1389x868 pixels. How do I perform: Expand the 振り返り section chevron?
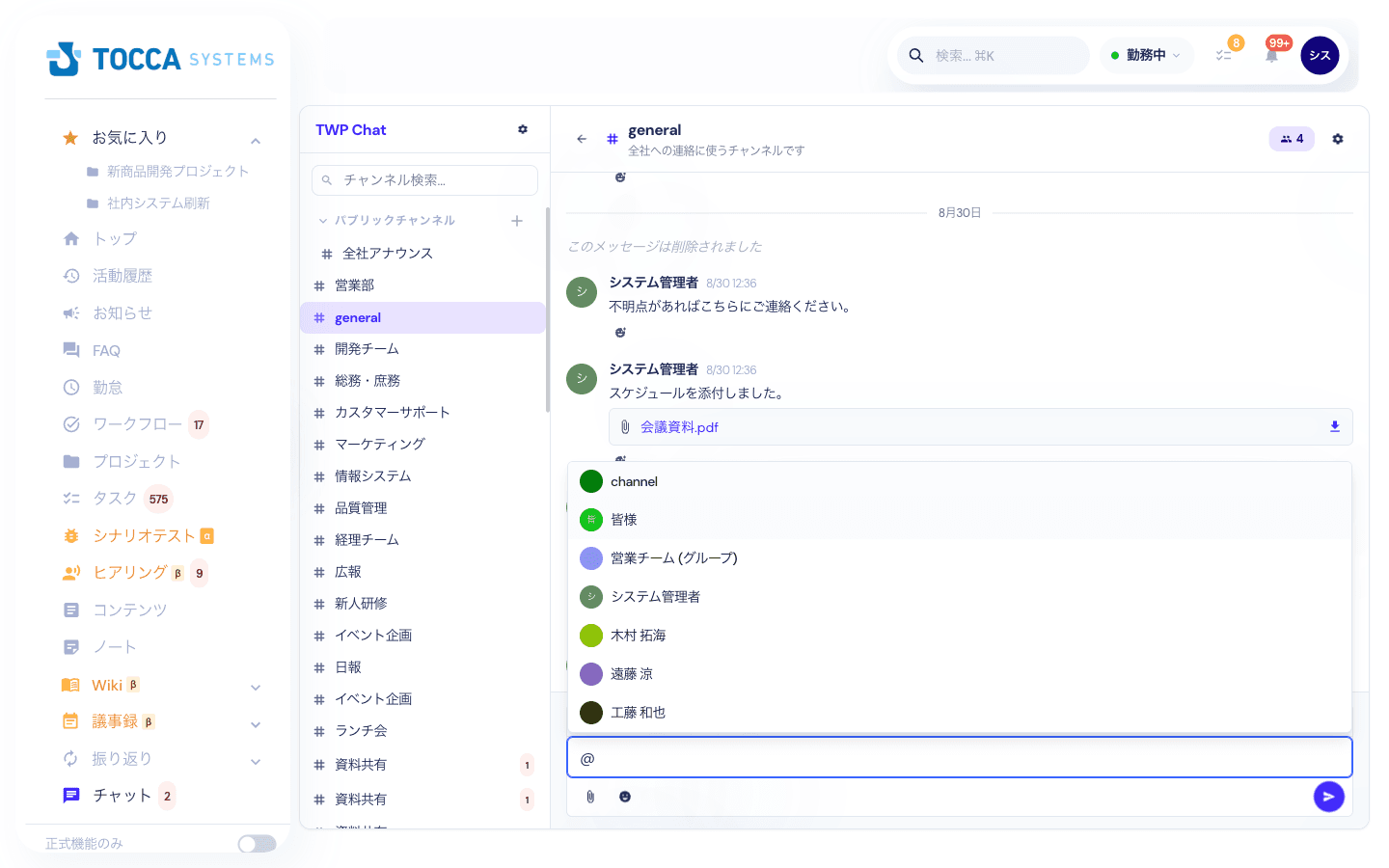point(256,761)
